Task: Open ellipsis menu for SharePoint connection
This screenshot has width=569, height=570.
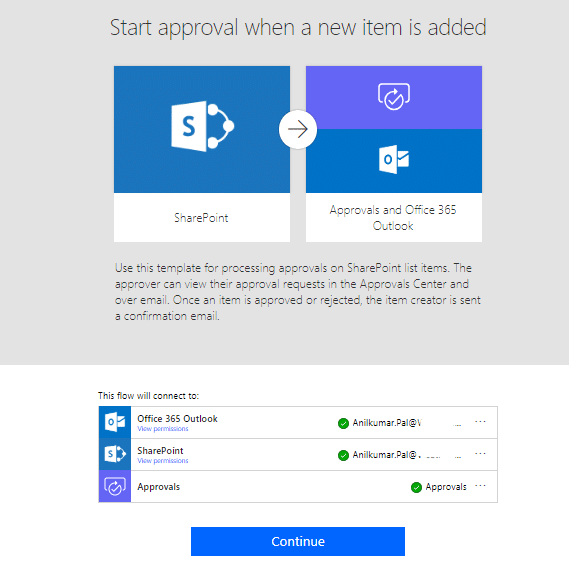Action: (480, 454)
